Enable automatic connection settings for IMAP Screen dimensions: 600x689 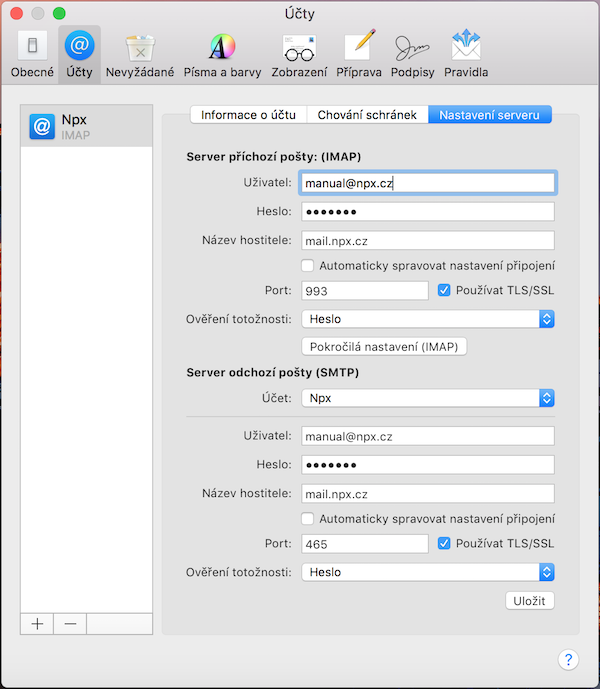click(308, 266)
